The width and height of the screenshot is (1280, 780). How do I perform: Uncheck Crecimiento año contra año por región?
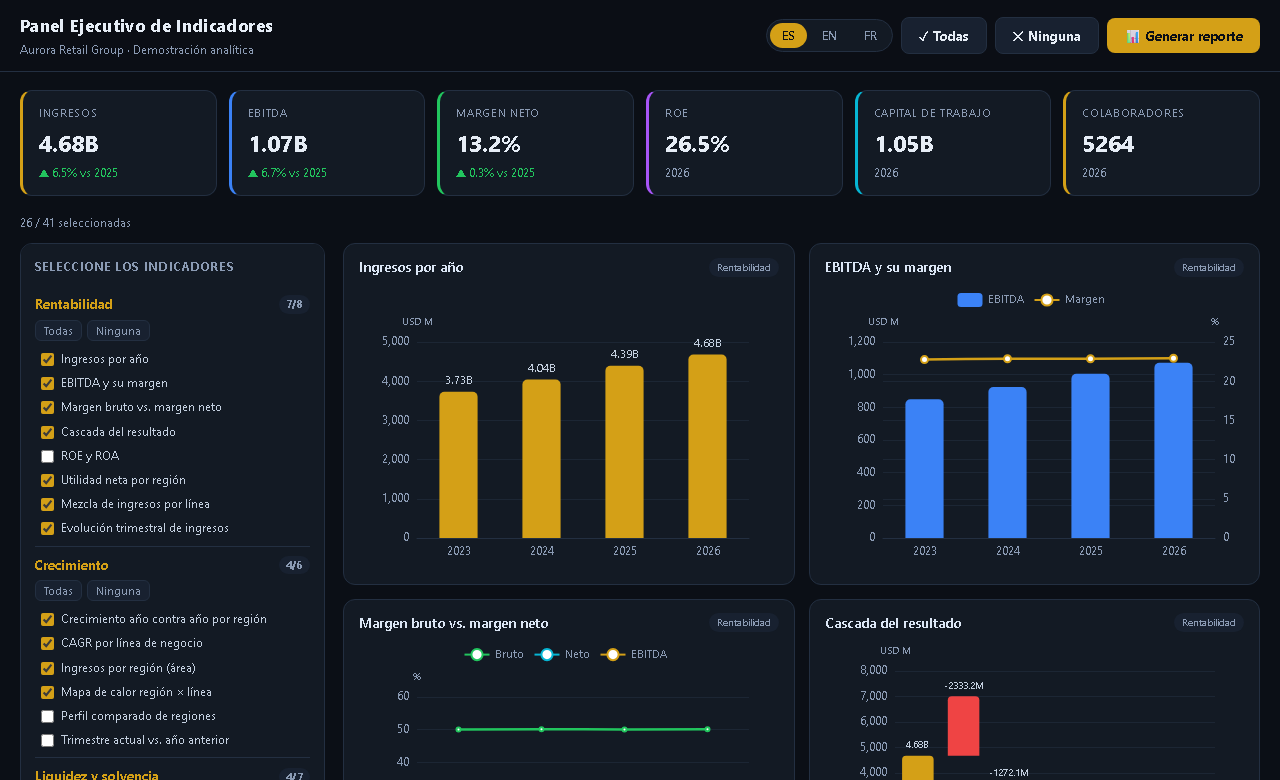click(x=47, y=619)
